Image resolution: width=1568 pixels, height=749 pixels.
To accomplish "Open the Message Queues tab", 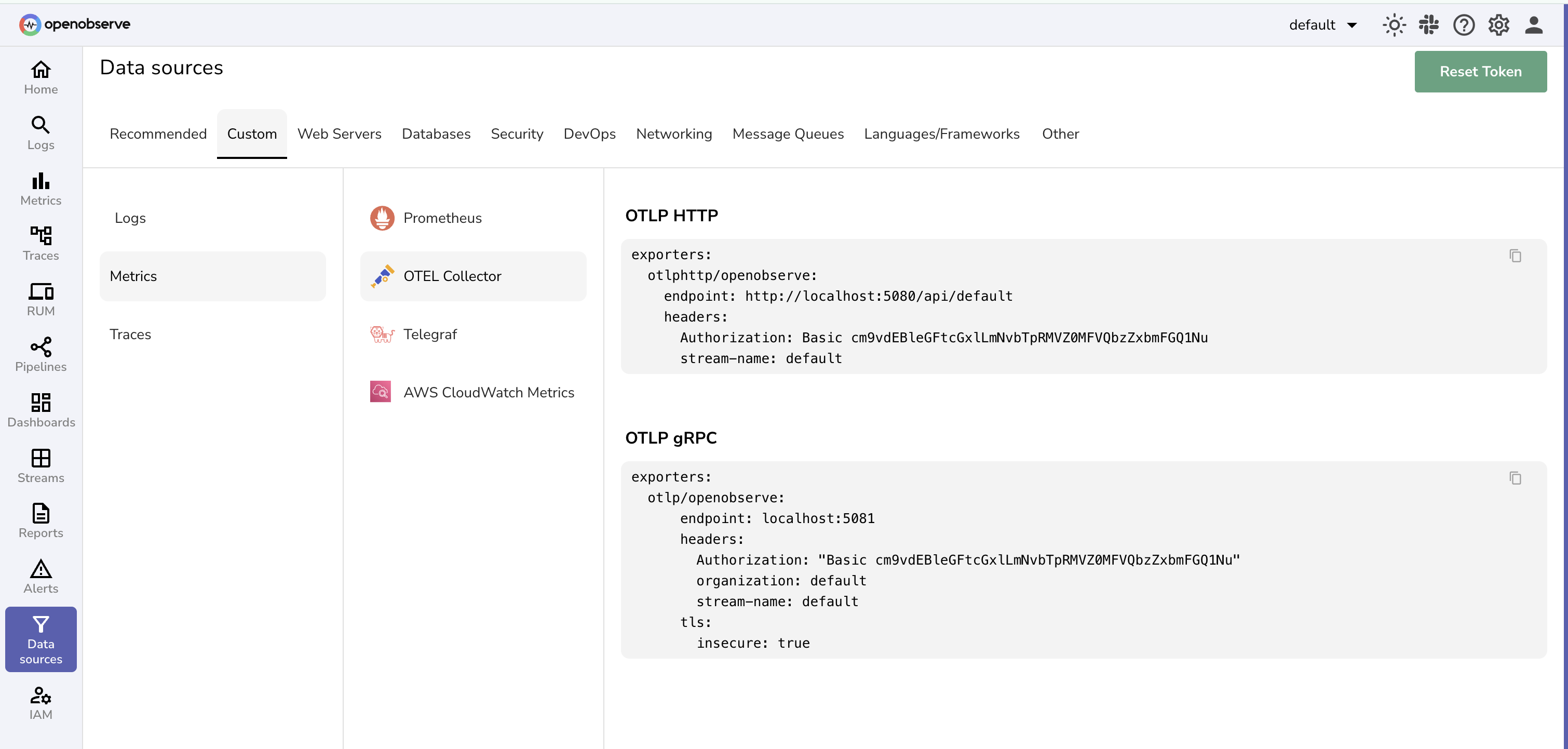I will click(788, 134).
